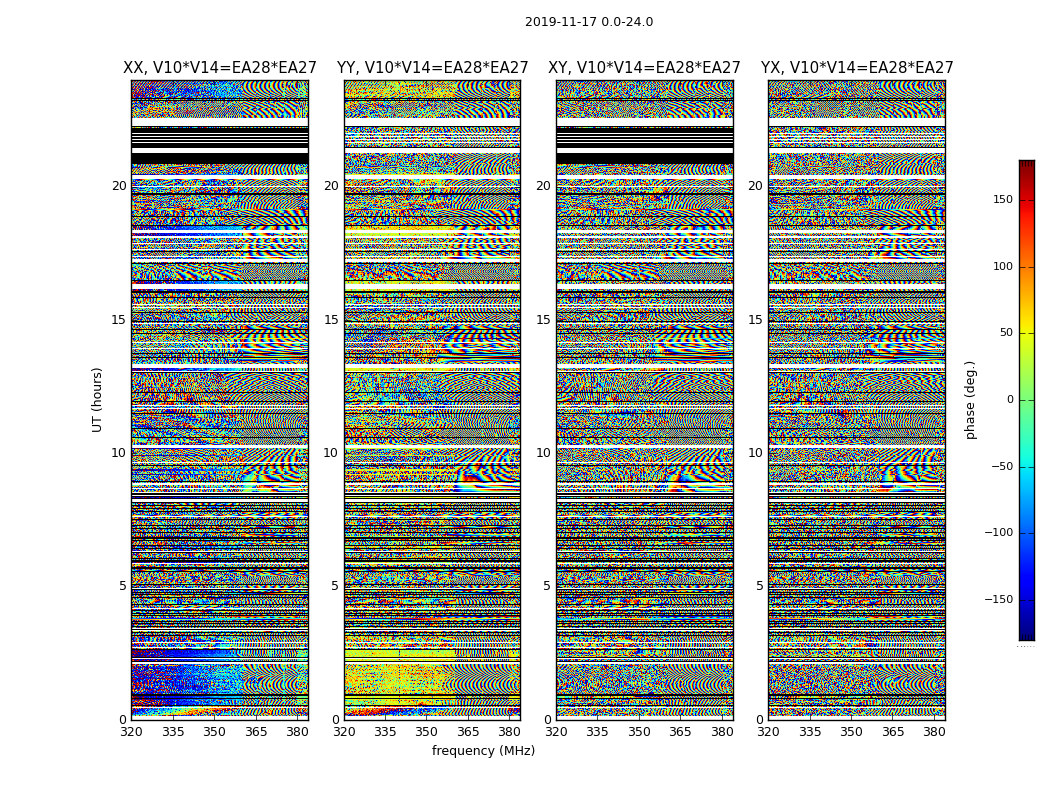Select the XY, V10*V14=EA28*EA27 panel title
This screenshot has height=800, width=1050.
pos(644,68)
